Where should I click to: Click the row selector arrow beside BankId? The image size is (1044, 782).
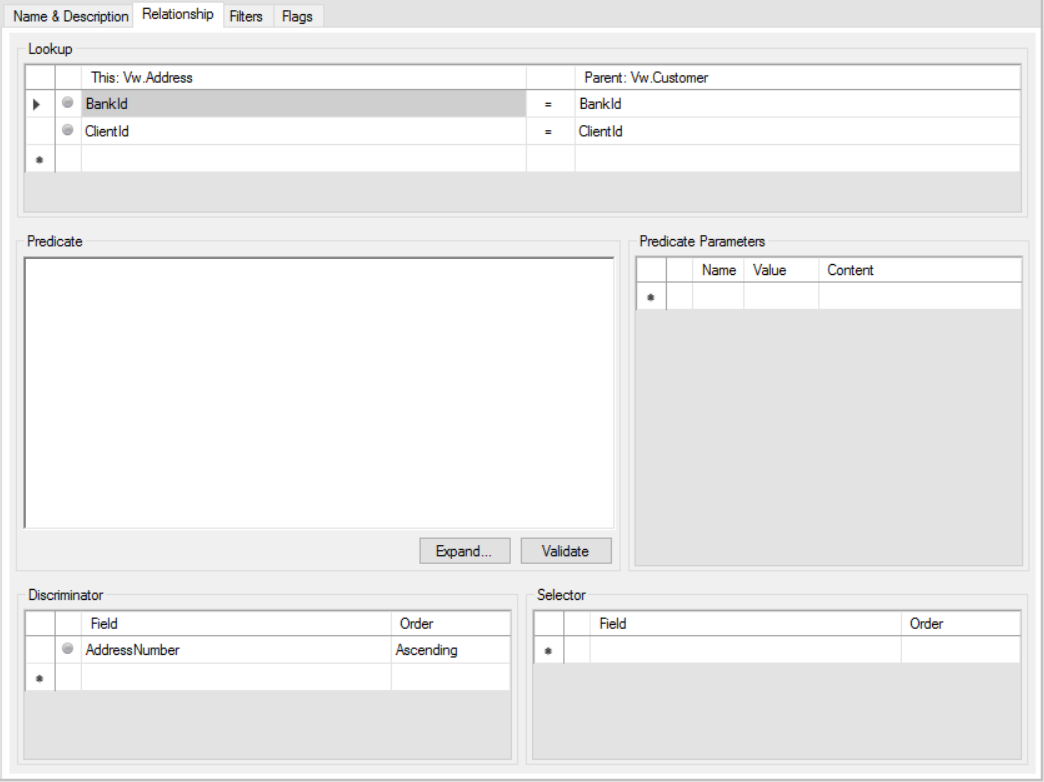[36, 102]
